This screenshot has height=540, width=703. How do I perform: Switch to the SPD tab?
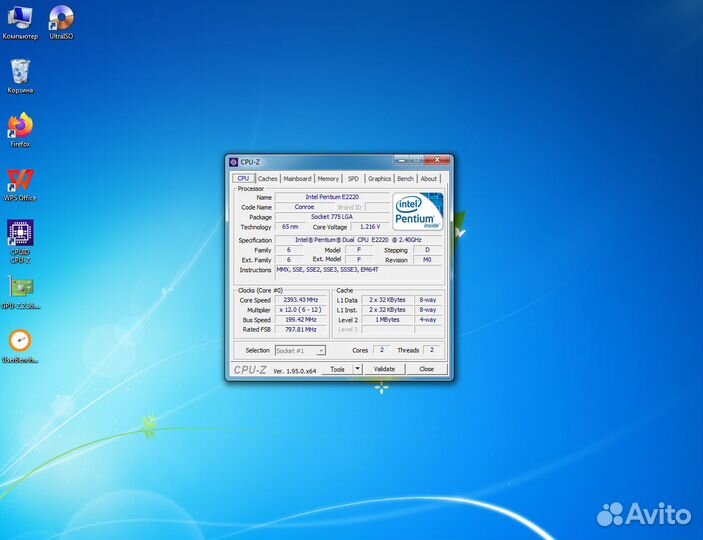(353, 179)
